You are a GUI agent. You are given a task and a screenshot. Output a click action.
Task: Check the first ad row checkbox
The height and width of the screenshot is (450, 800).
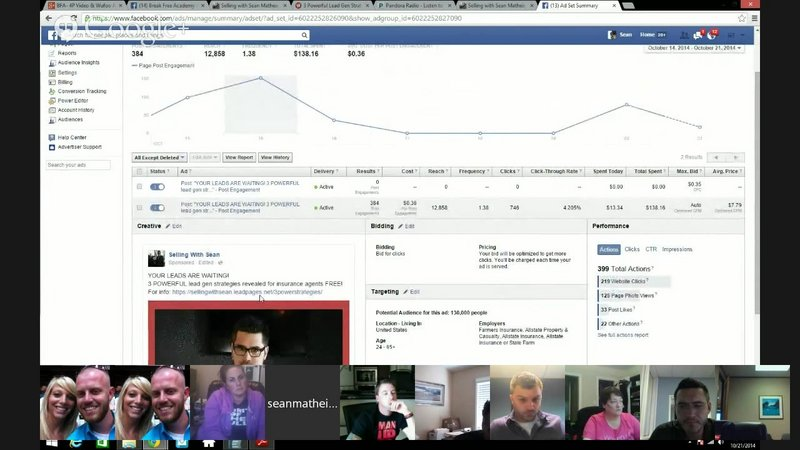click(139, 186)
